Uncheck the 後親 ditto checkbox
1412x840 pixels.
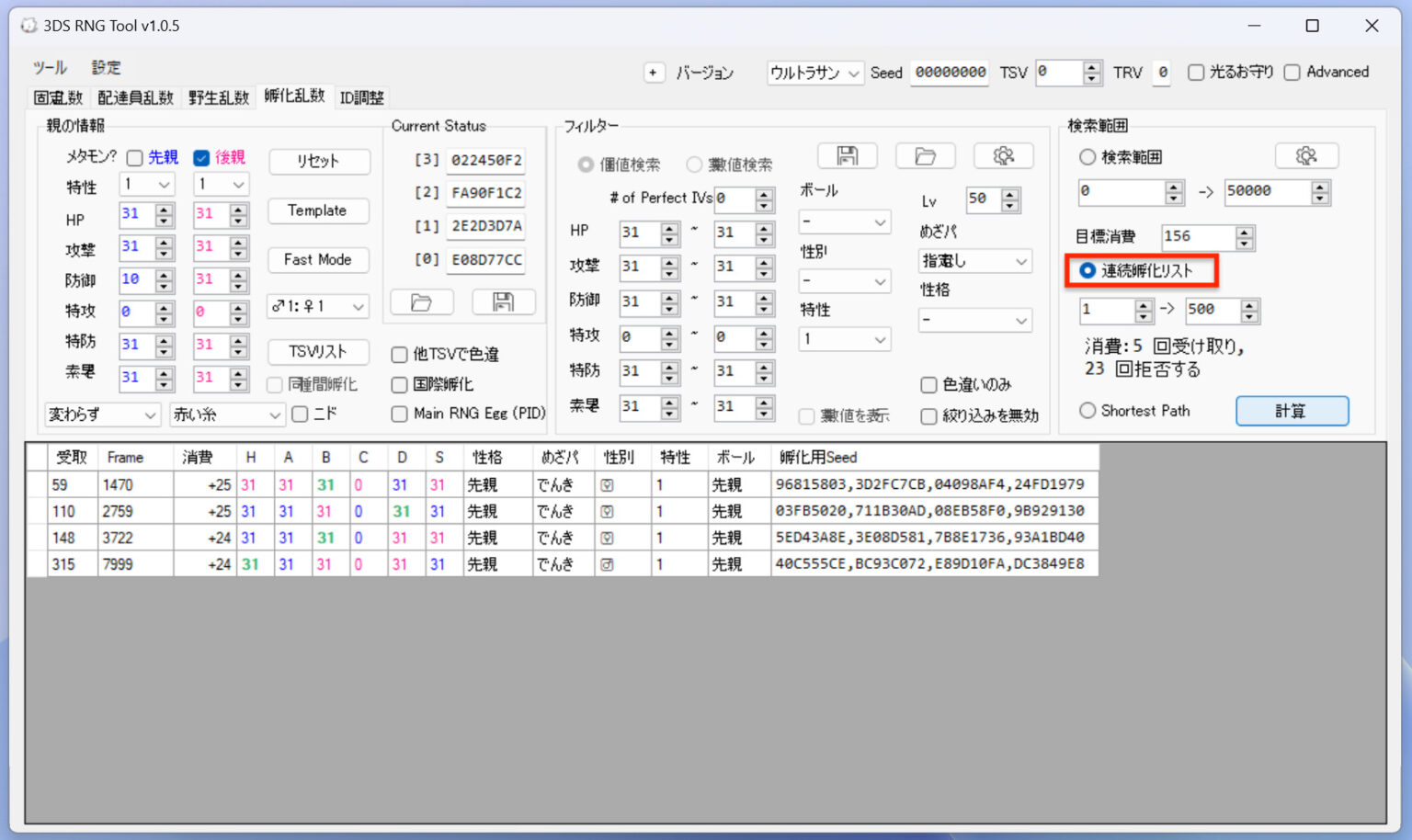(x=201, y=158)
